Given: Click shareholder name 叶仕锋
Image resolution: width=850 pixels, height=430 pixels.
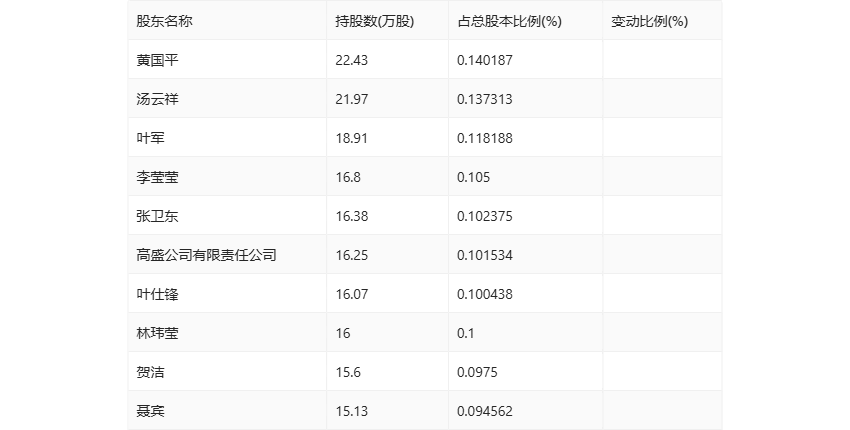Looking at the screenshot, I should click(x=157, y=294).
